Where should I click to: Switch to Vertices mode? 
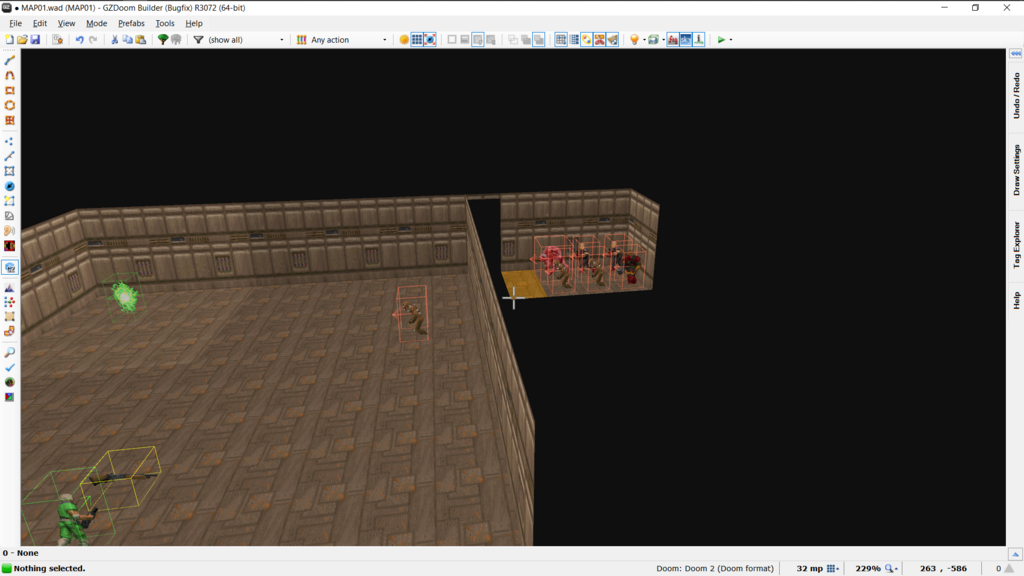(9, 141)
